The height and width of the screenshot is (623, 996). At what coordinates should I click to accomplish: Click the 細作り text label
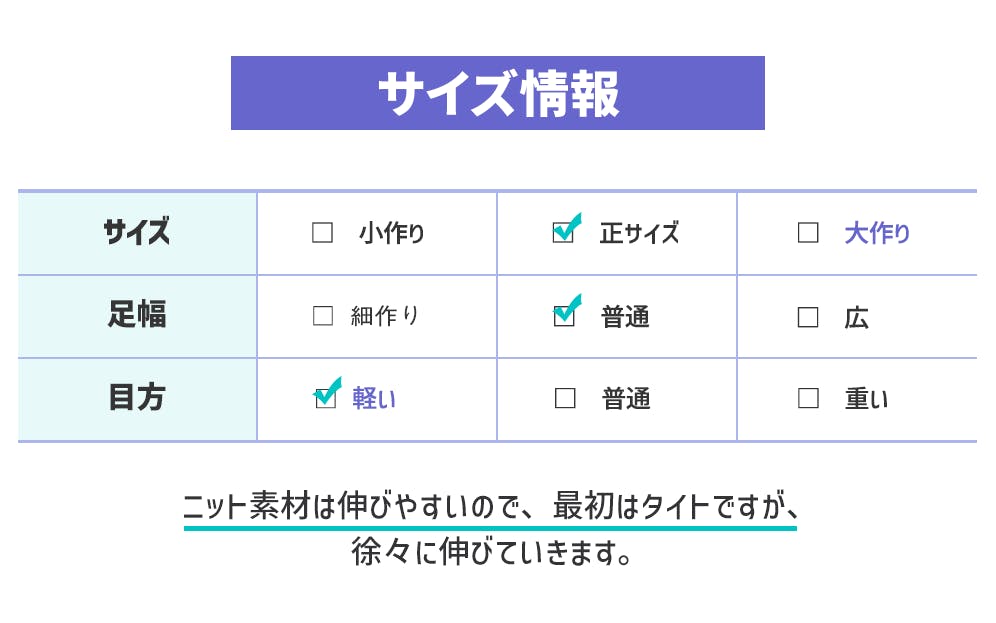(x=385, y=316)
